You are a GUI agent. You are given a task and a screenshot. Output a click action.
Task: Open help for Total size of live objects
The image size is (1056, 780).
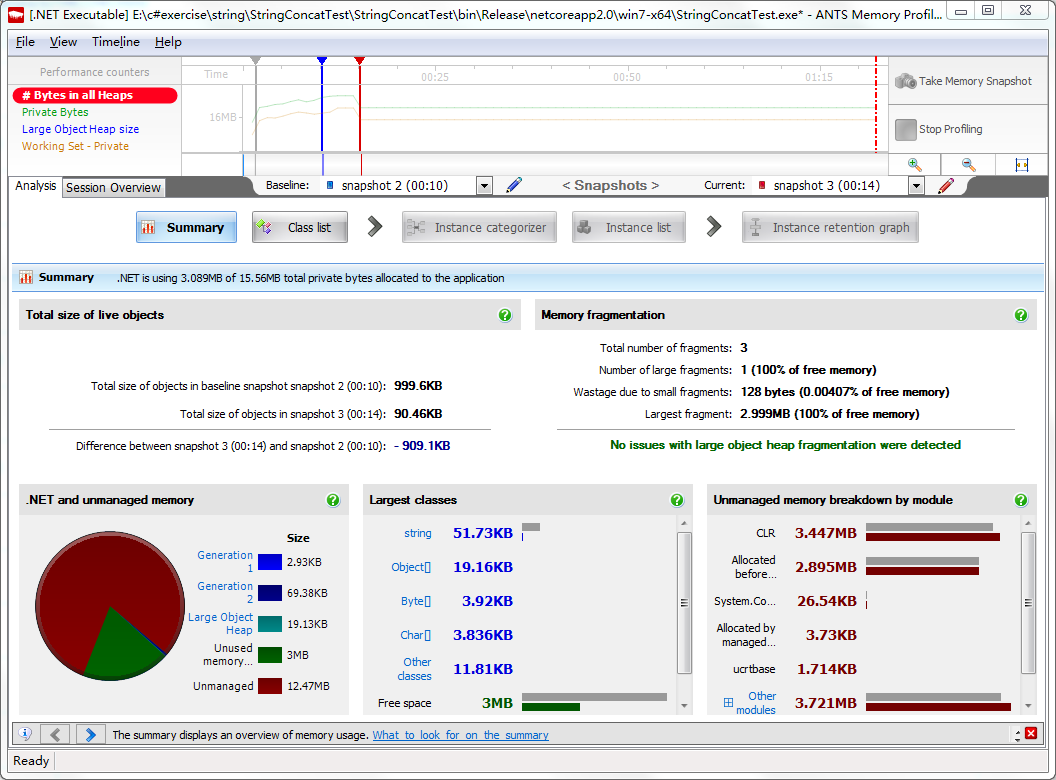pos(504,315)
